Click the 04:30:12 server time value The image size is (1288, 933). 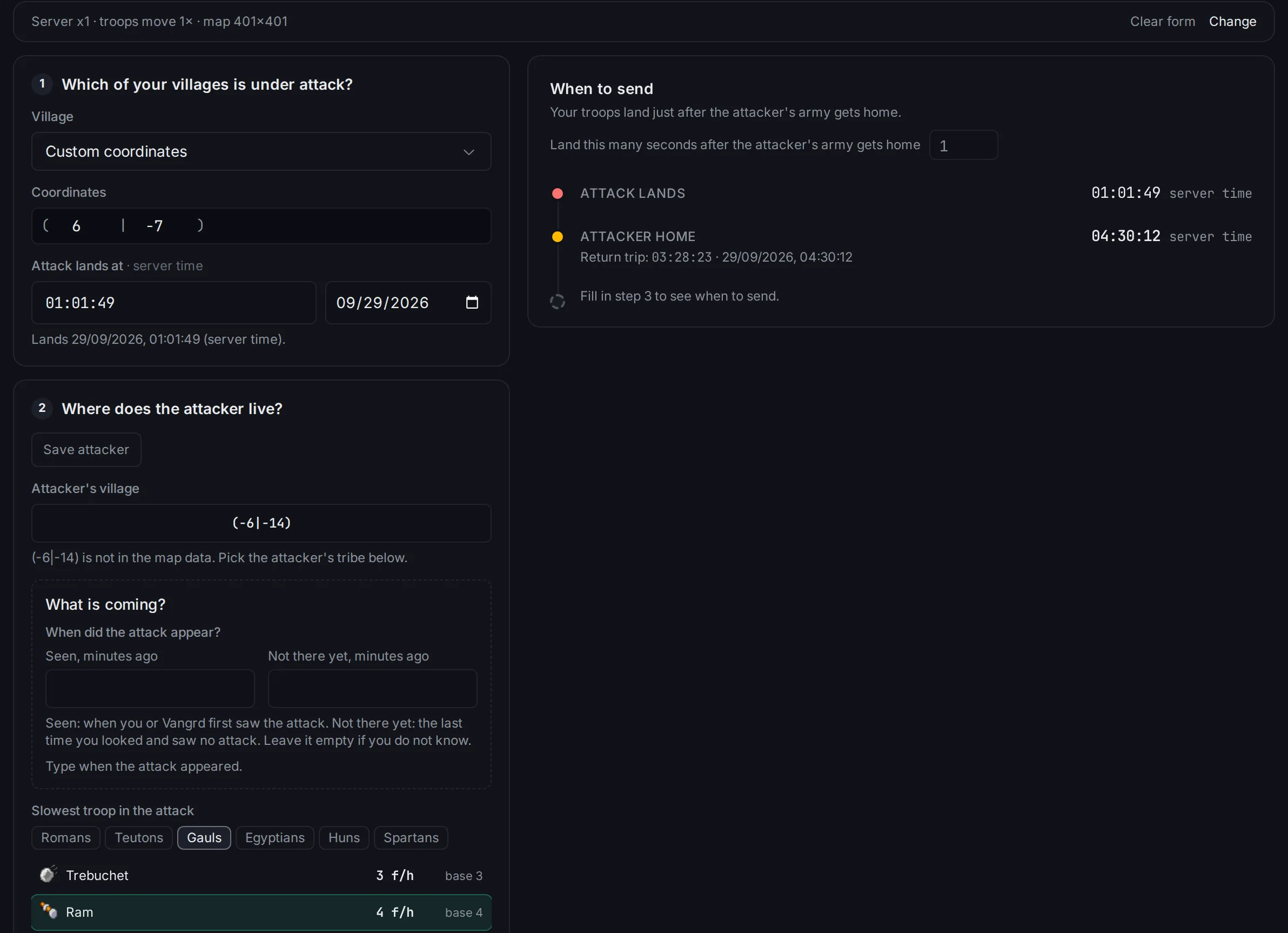pos(1125,236)
